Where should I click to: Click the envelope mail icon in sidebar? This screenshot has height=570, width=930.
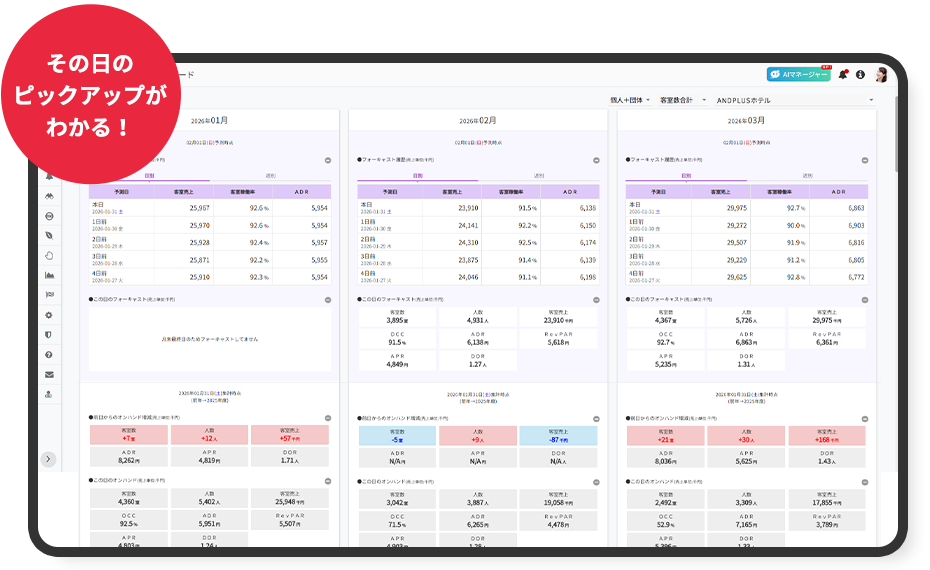pos(49,374)
